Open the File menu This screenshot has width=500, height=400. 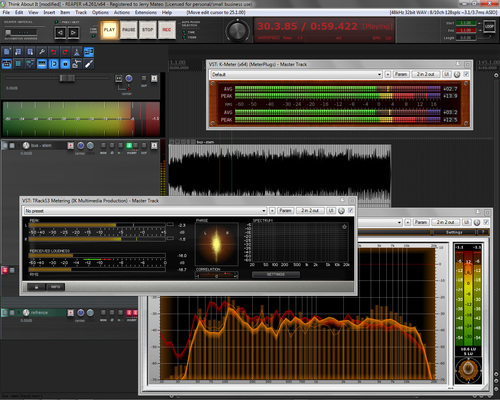coord(6,12)
